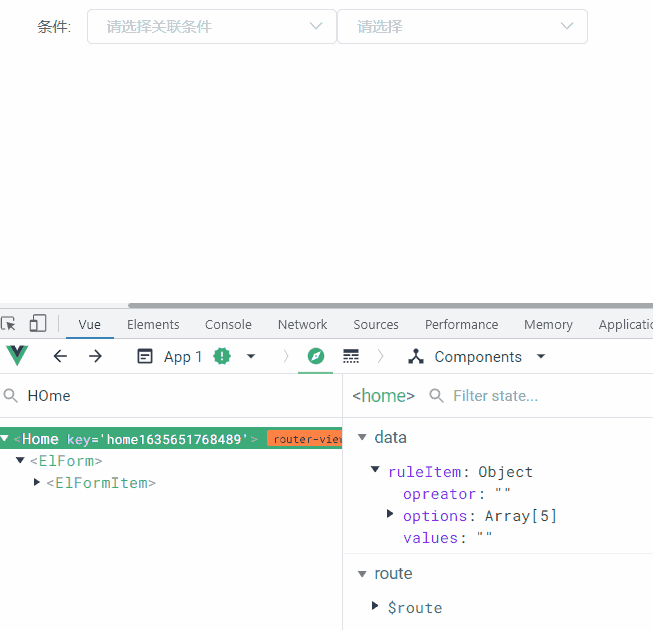Expand the $route entry
Screen dimensions: 653x630
click(x=375, y=606)
